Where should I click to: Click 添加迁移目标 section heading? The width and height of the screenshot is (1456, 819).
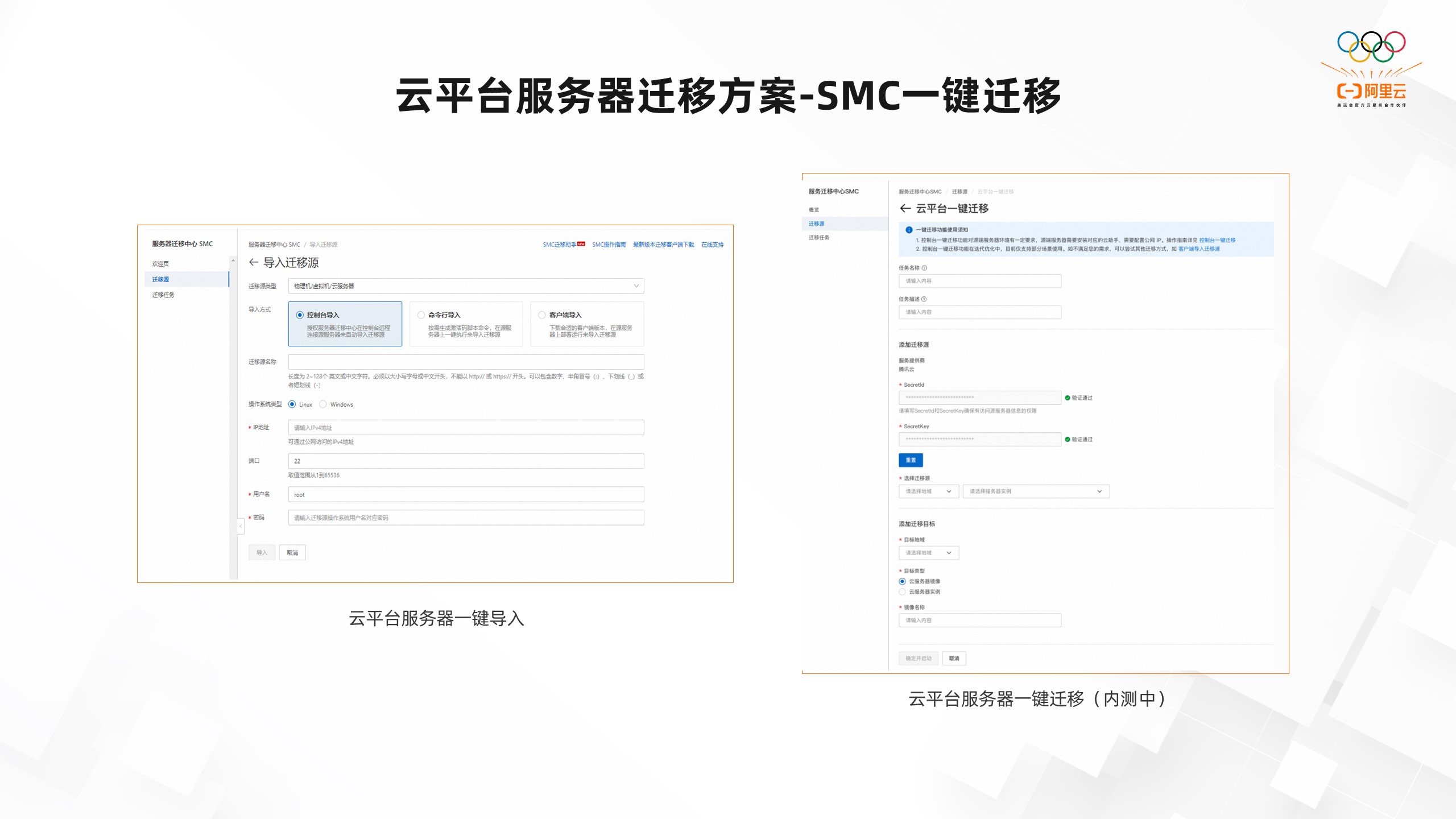[x=917, y=524]
